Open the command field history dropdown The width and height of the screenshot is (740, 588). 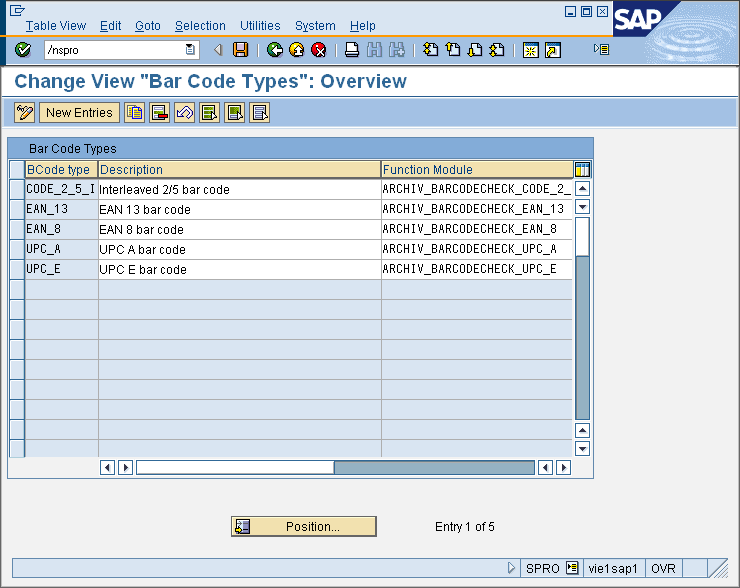point(190,50)
